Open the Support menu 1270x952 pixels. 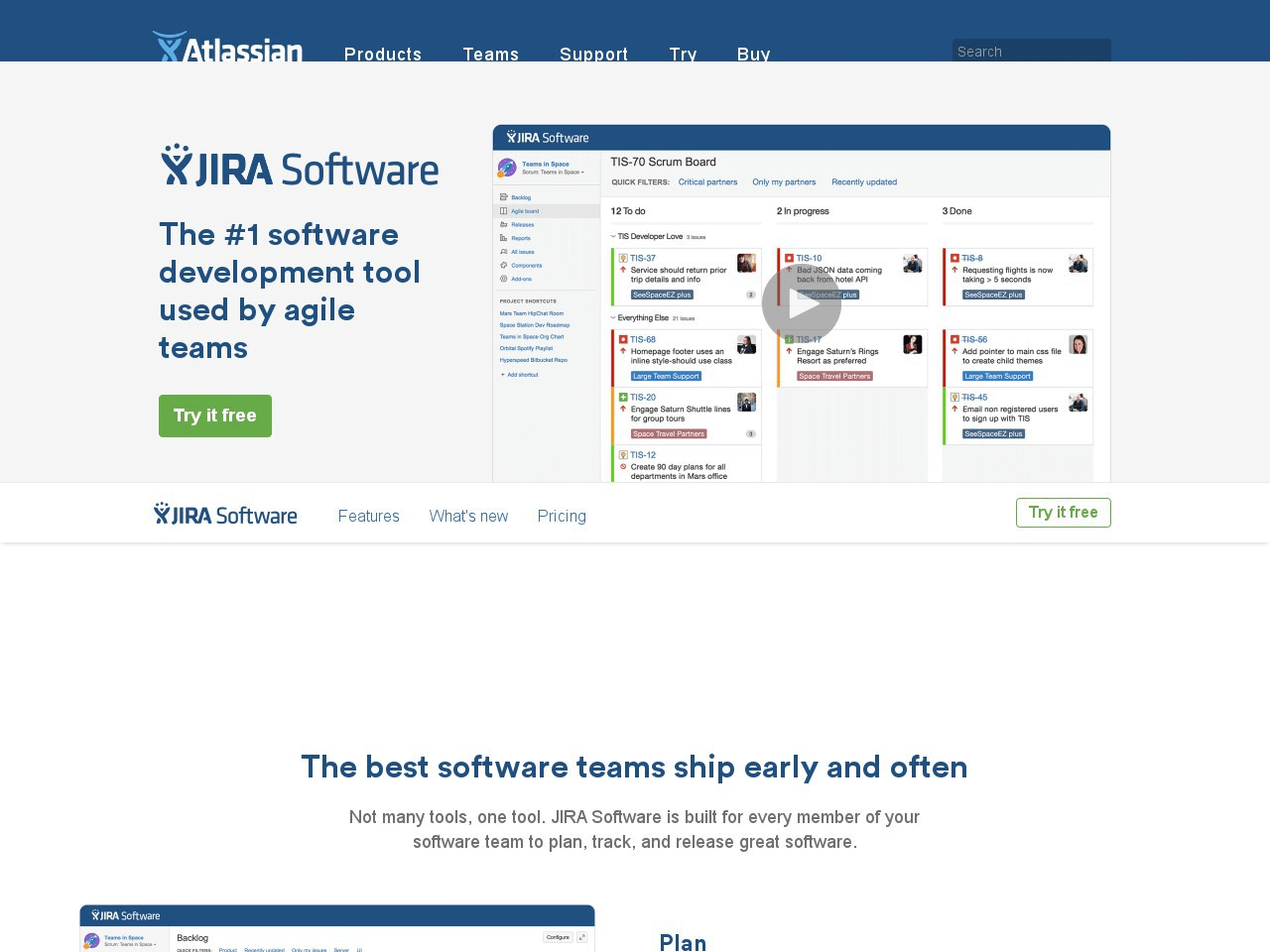coord(593,54)
